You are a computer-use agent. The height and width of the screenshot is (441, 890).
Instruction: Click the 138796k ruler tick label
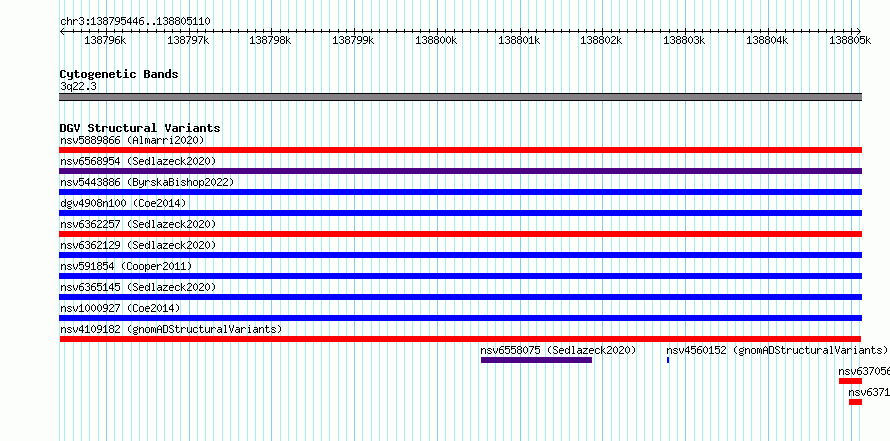105,40
